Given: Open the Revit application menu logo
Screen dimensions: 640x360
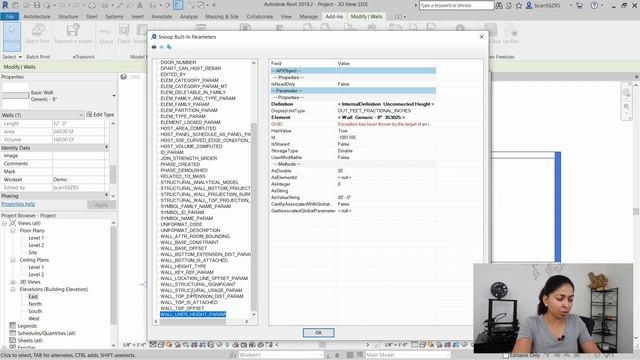Looking at the screenshot, I should pos(5,5).
